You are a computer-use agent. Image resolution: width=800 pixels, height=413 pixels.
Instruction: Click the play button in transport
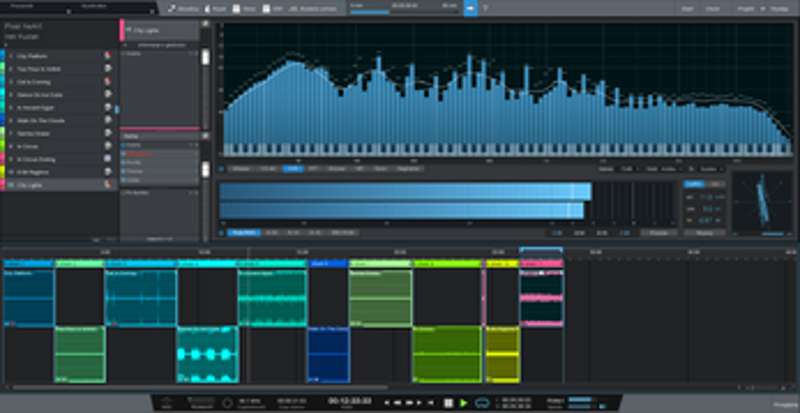click(x=463, y=403)
